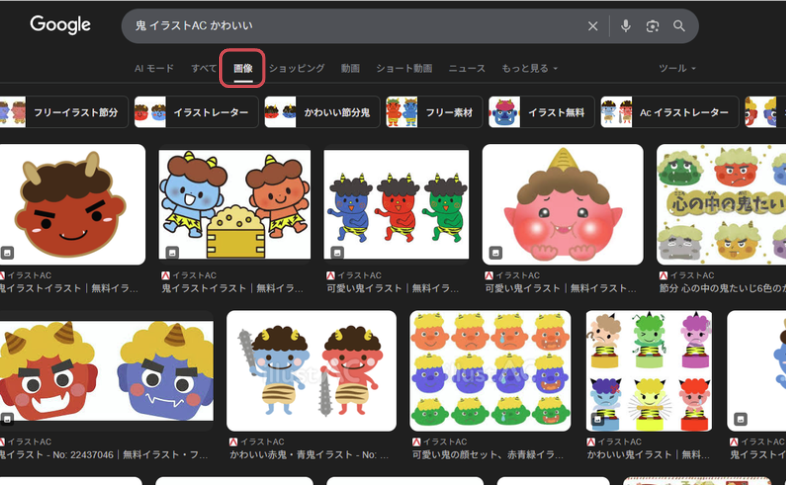Clear the search box text
786x485 pixels.
point(593,26)
